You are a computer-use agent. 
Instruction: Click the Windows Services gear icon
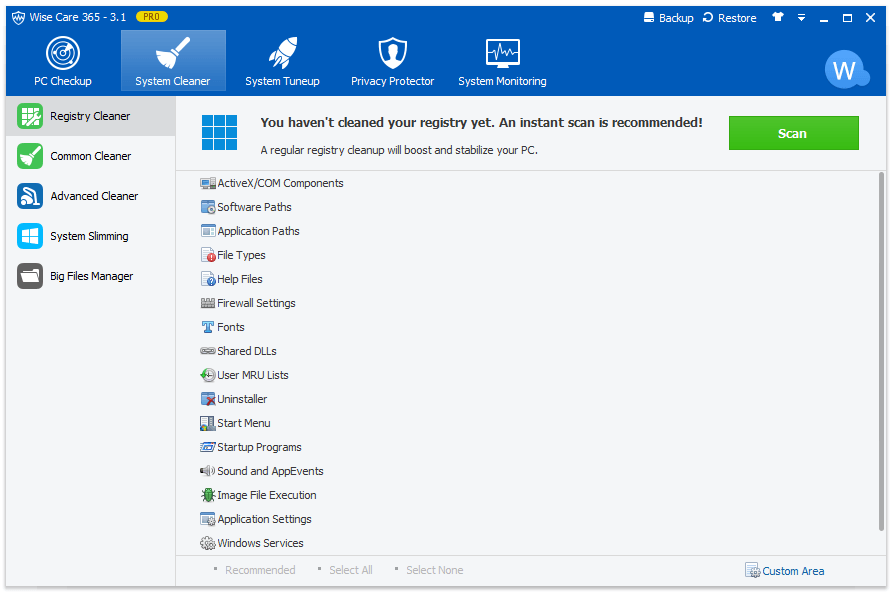click(x=208, y=543)
